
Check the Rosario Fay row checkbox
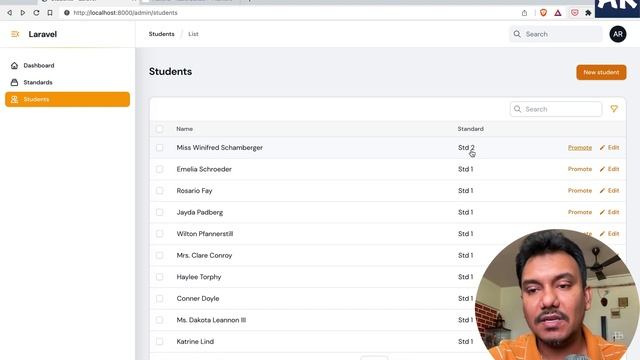[x=160, y=191]
